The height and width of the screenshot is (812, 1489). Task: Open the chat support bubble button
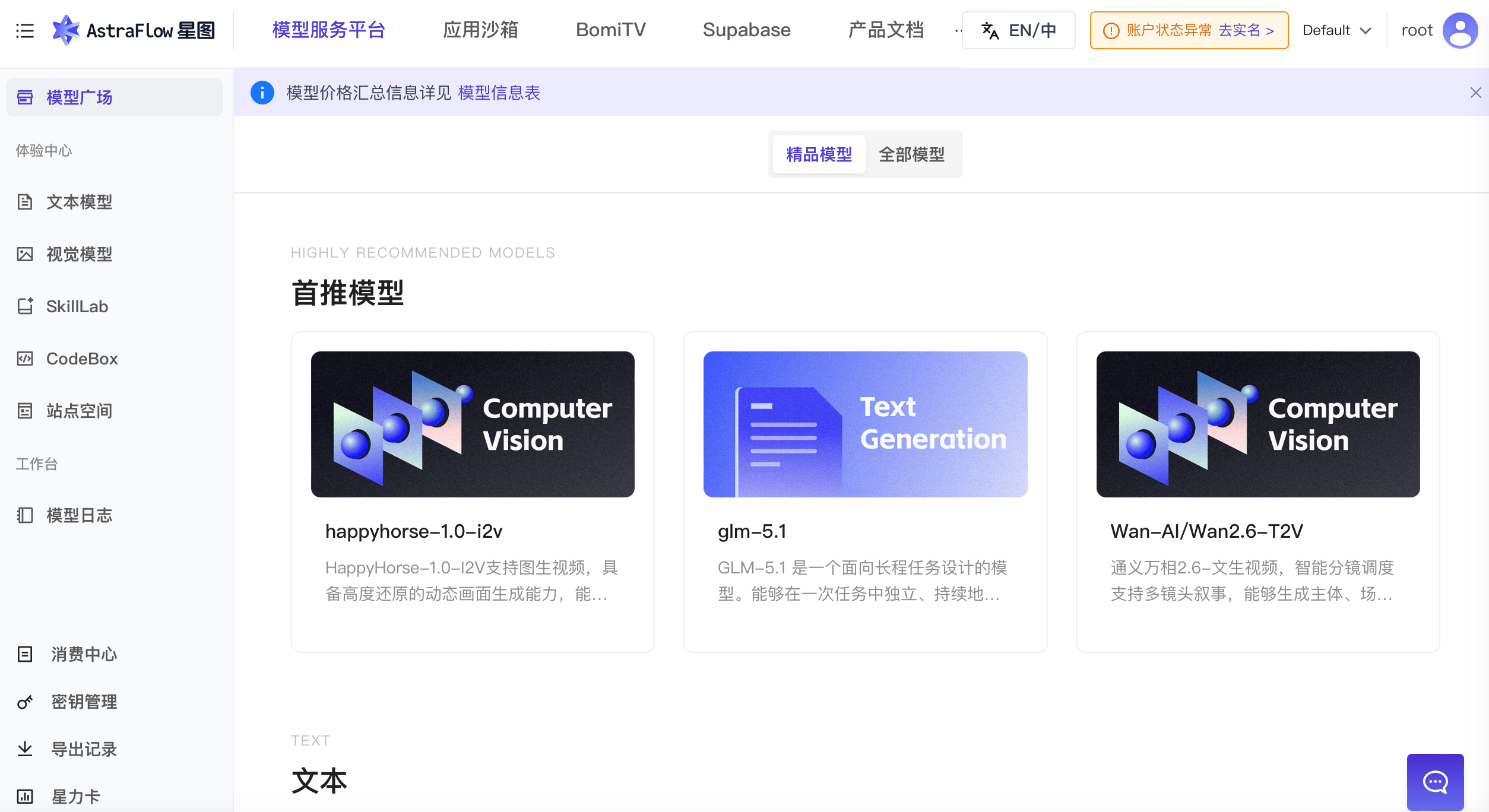[1435, 782]
